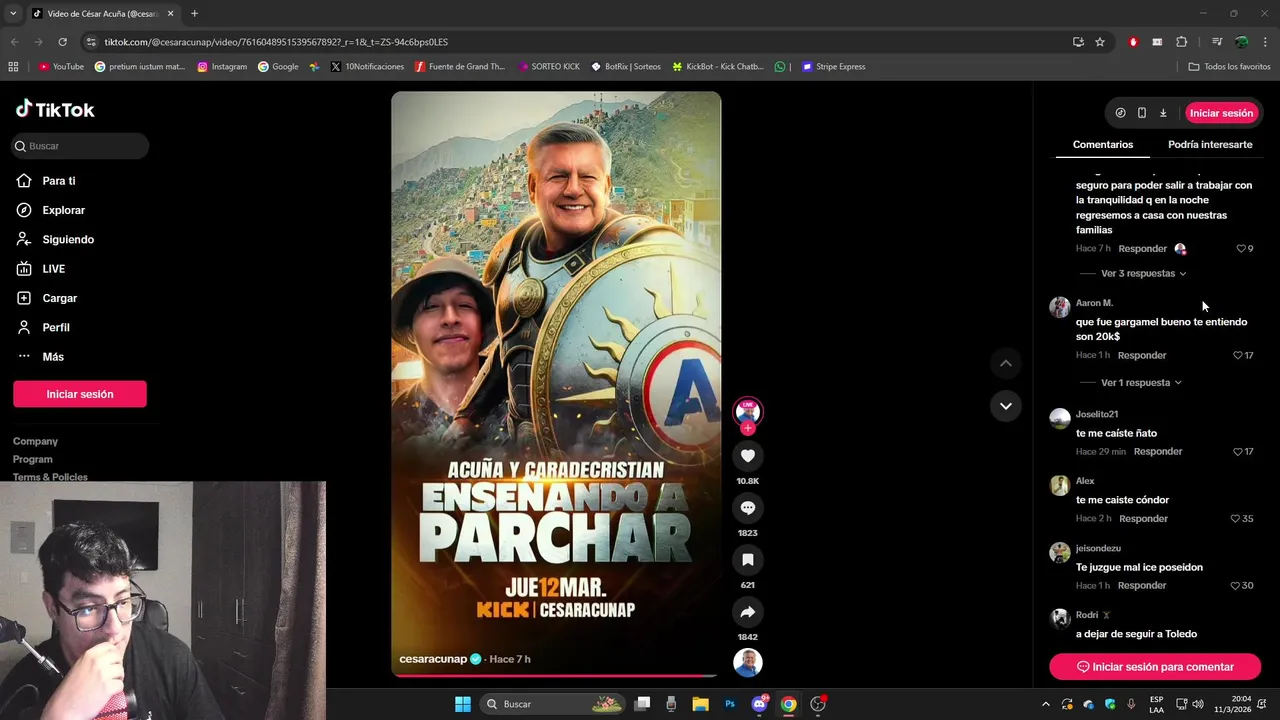1280x720 pixels.
Task: Open the YouTube bookmark
Action: click(x=61, y=67)
